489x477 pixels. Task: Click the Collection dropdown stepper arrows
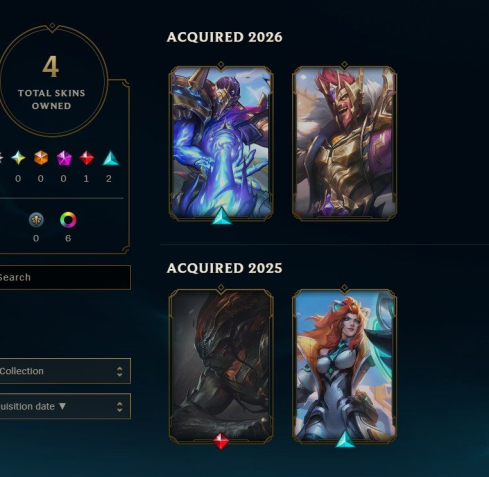(120, 371)
